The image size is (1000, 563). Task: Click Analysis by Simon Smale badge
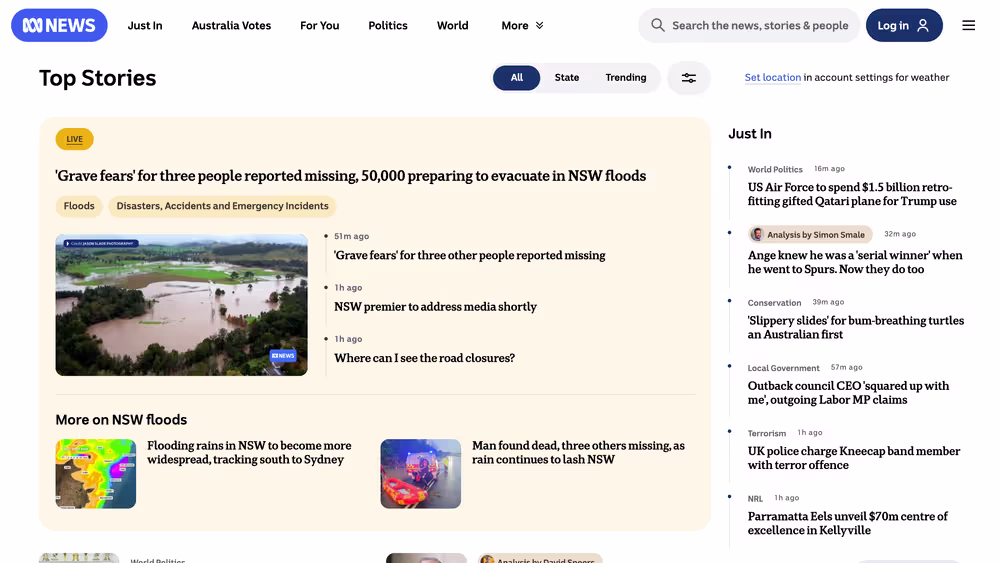coord(811,235)
